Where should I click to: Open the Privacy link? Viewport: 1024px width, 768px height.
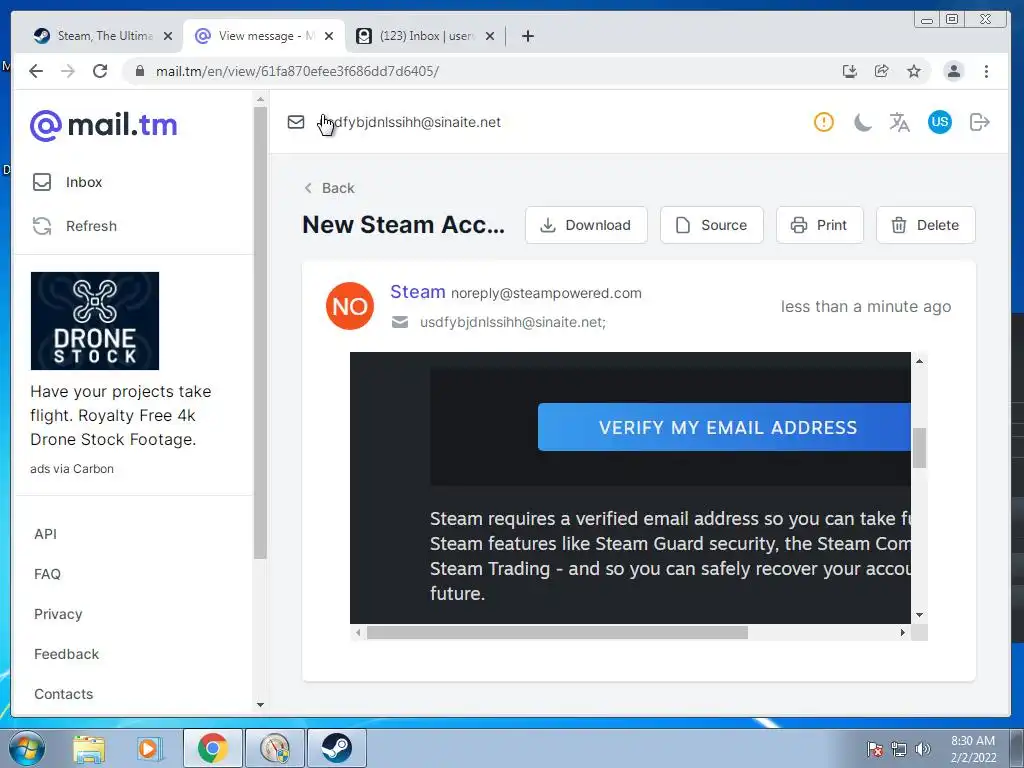click(58, 614)
